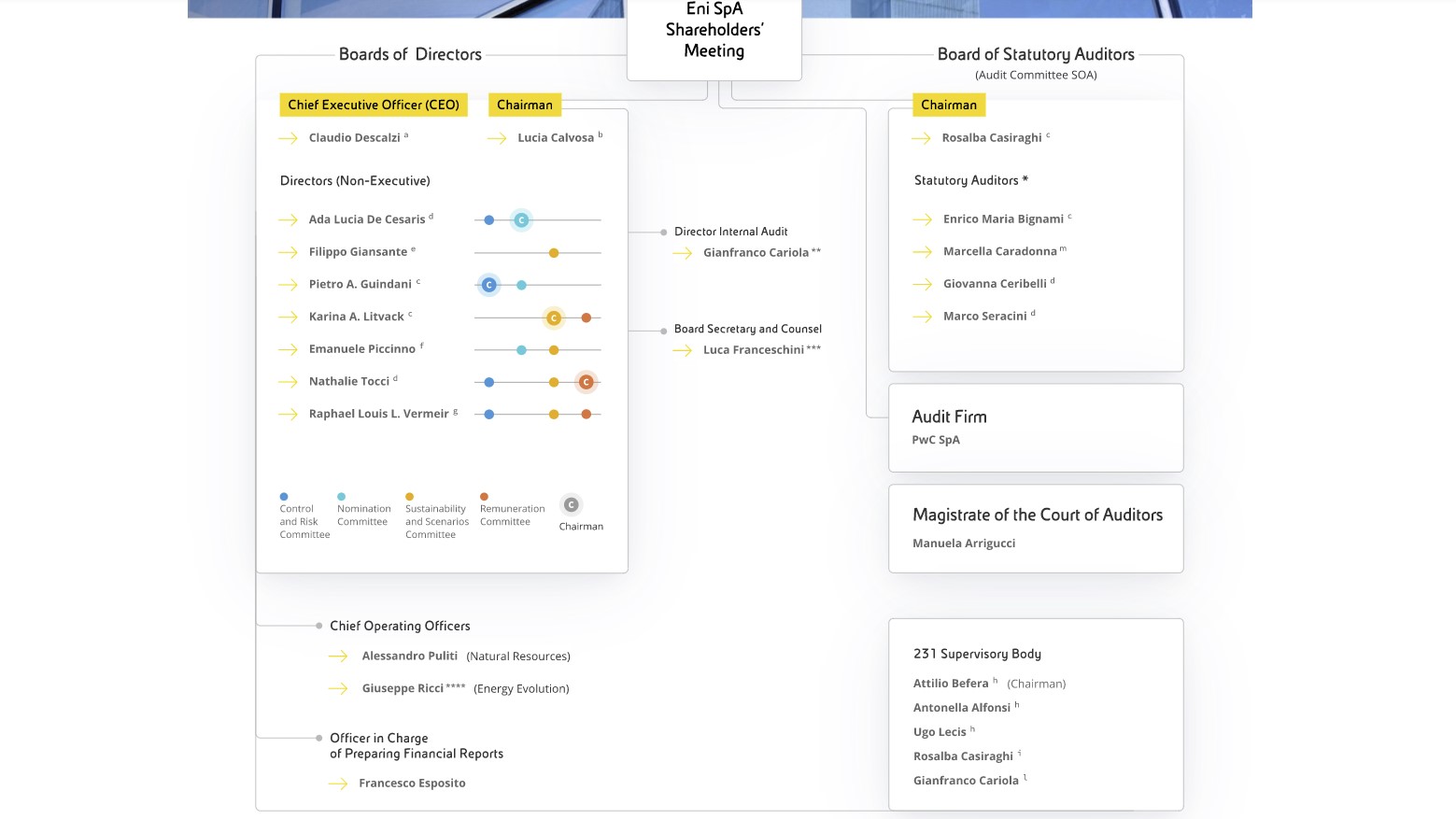Click the yellow dot in Nathalie Tocci row
The image size is (1456, 819).
(x=554, y=382)
